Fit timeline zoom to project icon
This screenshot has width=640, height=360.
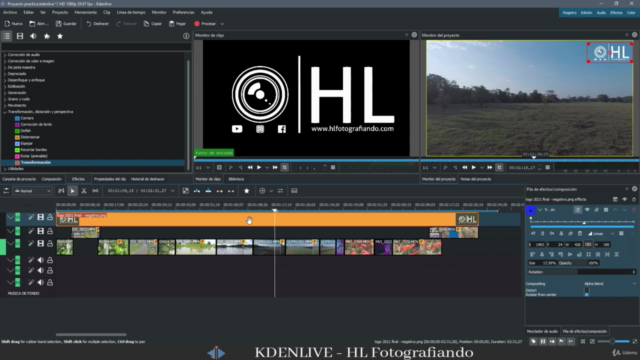[583, 341]
